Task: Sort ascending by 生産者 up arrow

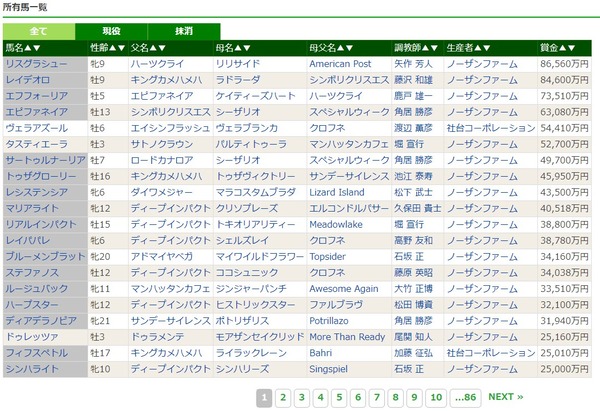Action: click(x=478, y=48)
